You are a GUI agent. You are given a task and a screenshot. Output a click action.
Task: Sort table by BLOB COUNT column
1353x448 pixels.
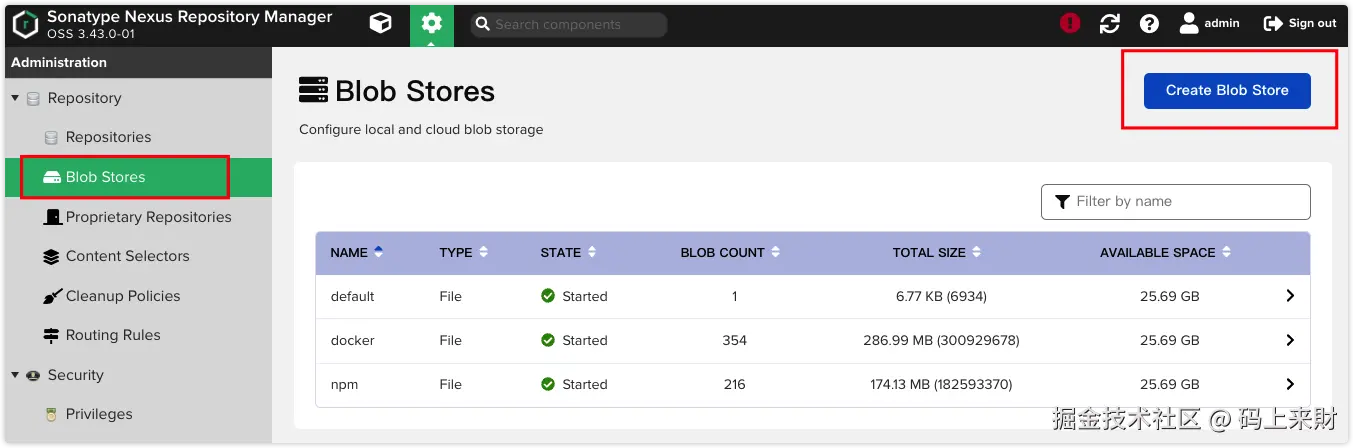tap(730, 253)
